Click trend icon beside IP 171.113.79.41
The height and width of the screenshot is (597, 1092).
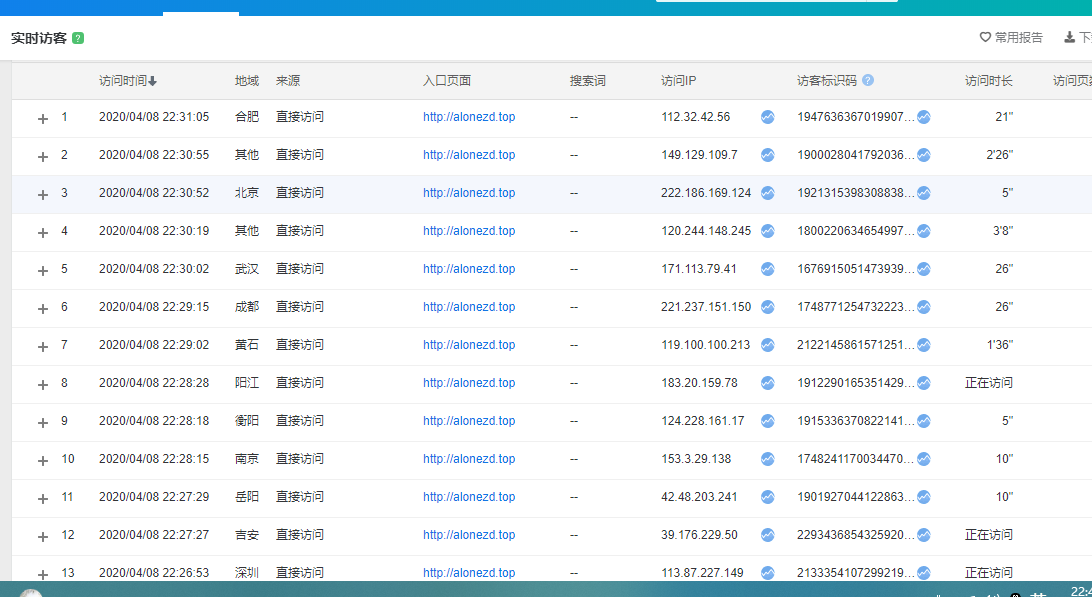pyautogui.click(x=767, y=269)
